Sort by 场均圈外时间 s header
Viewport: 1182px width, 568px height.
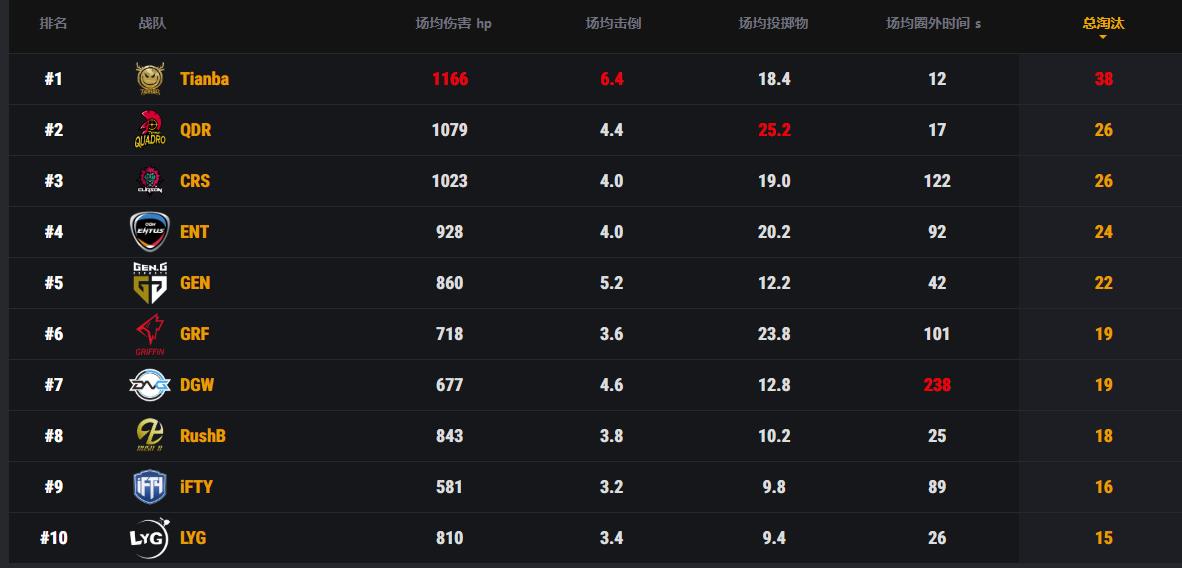pyautogui.click(x=933, y=23)
